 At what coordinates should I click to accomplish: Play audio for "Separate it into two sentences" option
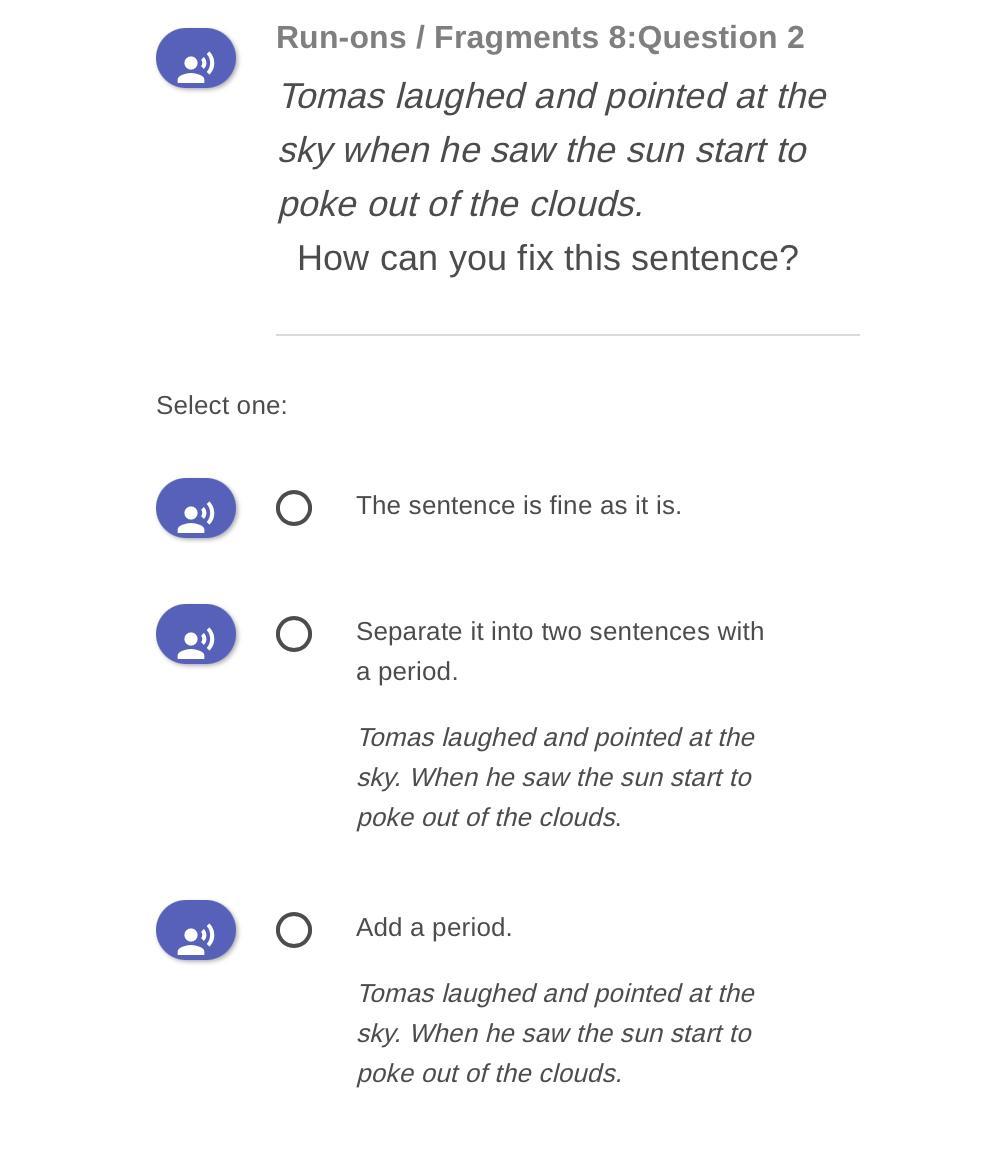pyautogui.click(x=195, y=634)
